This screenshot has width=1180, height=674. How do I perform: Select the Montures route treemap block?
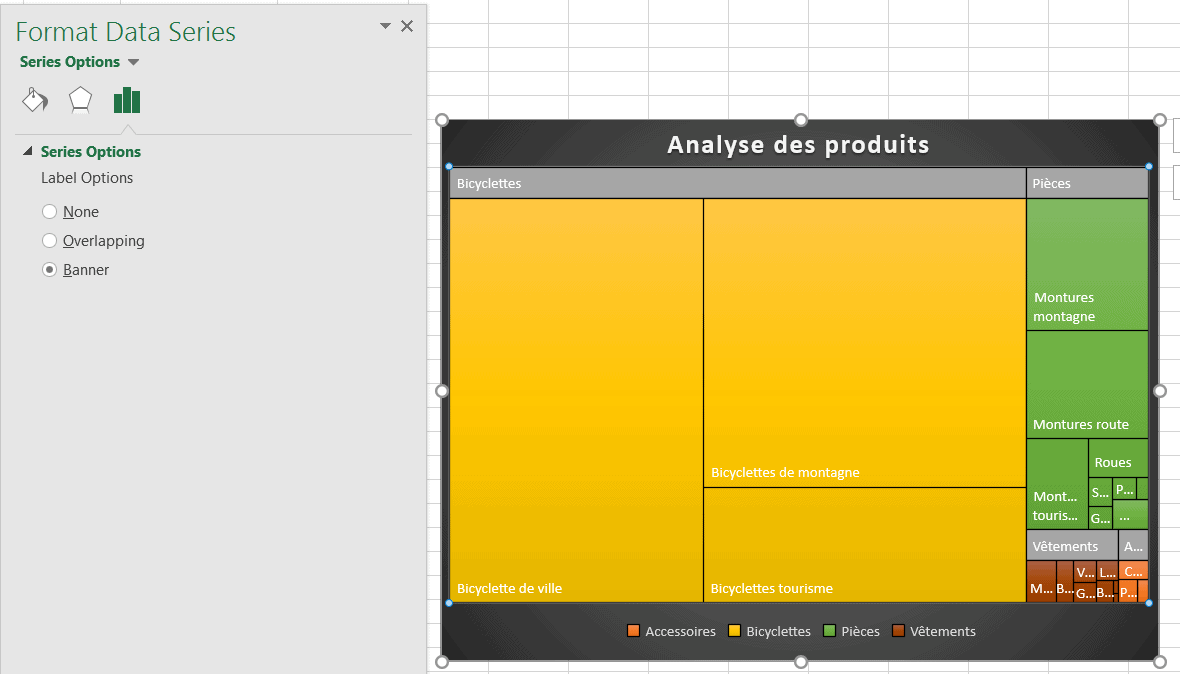coord(1086,385)
